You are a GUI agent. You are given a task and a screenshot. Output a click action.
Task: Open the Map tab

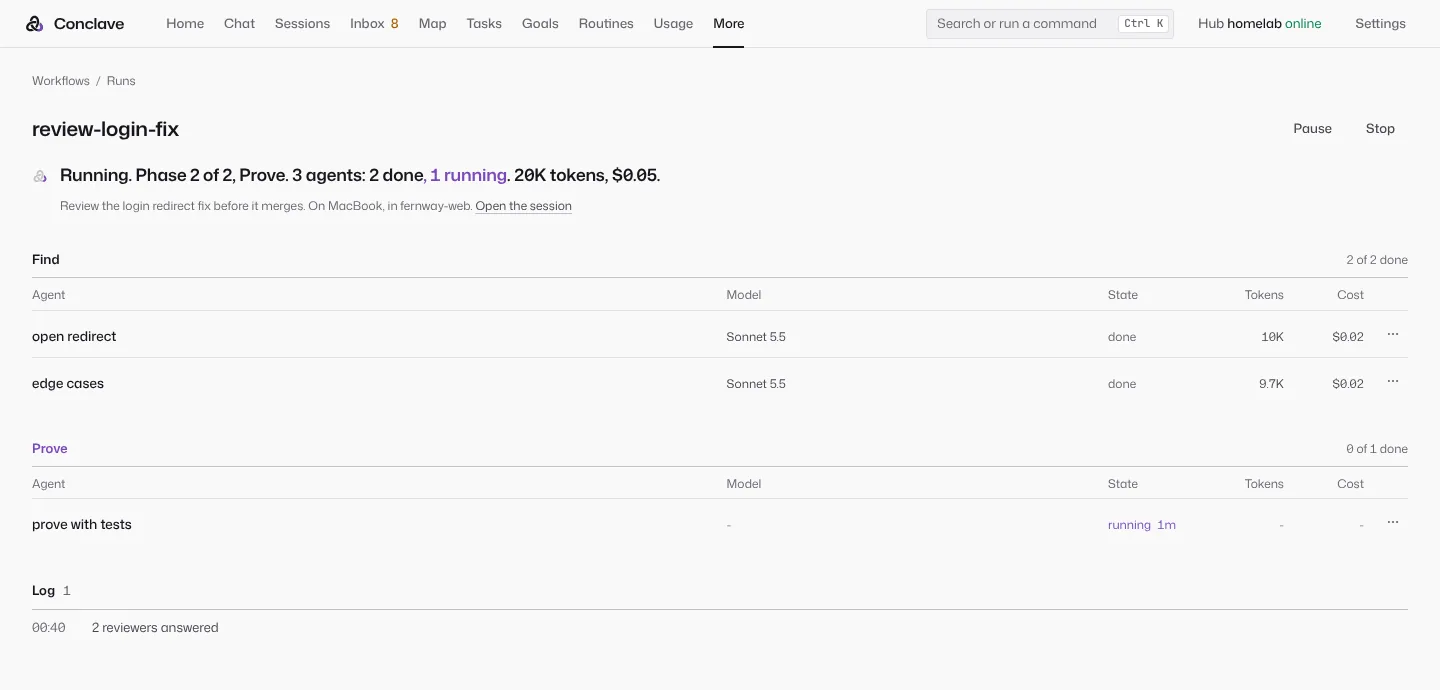click(432, 23)
